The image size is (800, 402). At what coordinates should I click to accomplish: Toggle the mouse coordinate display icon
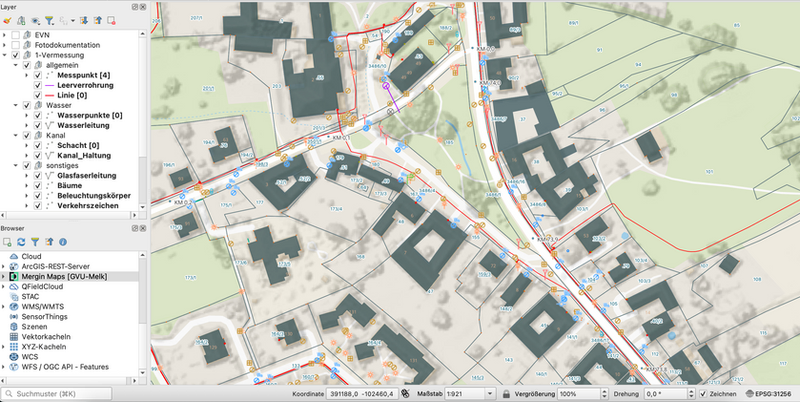click(405, 394)
